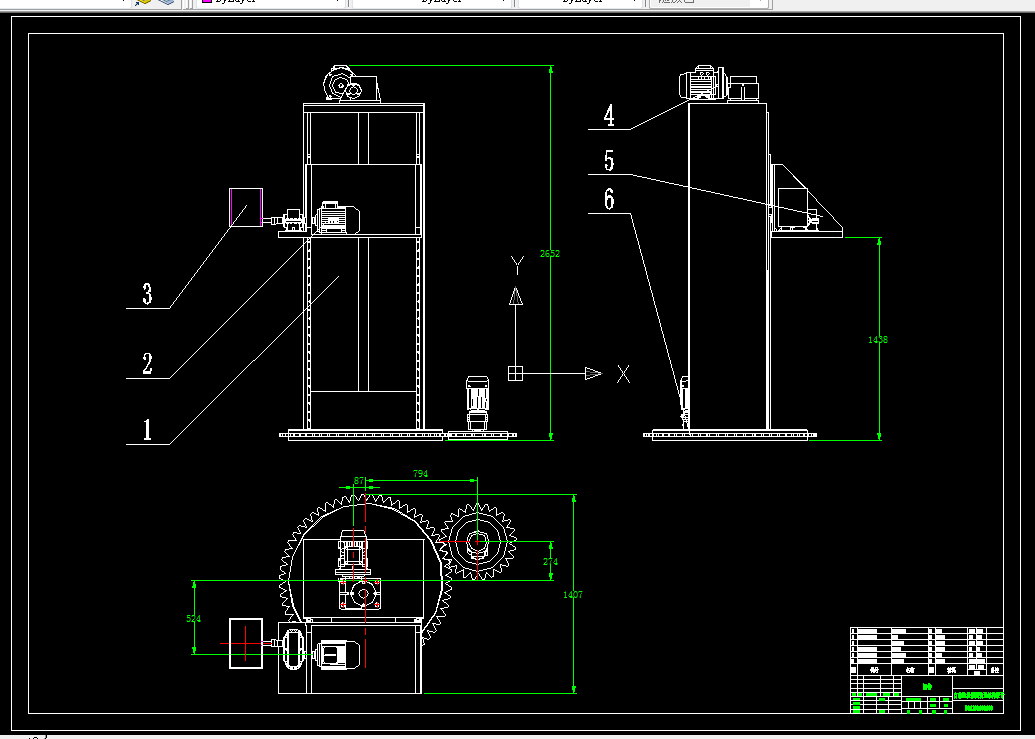Select the square with the red crosshair in plan view
The image size is (1035, 739).
246,643
